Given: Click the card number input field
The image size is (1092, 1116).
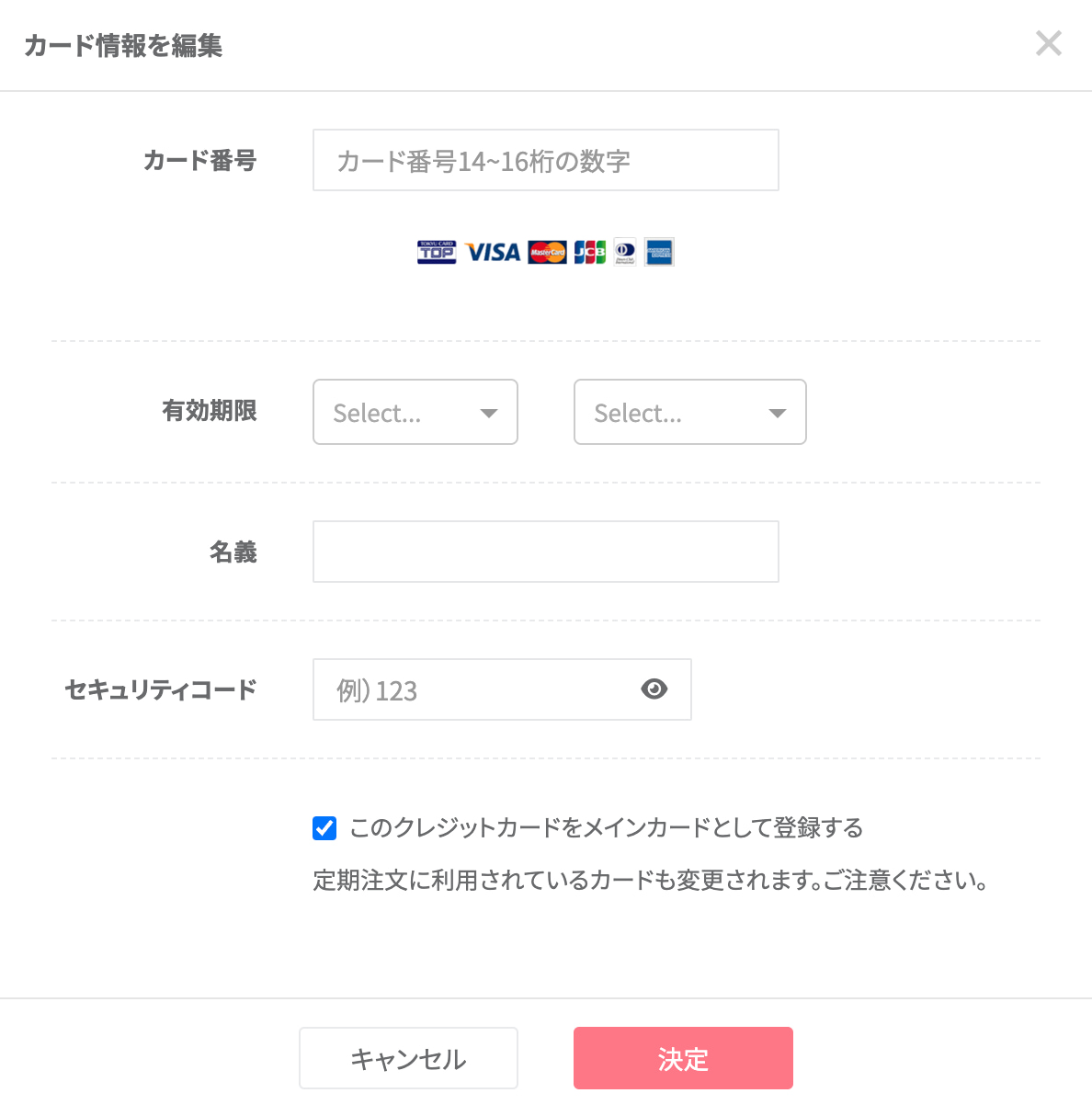Looking at the screenshot, I should tap(545, 160).
